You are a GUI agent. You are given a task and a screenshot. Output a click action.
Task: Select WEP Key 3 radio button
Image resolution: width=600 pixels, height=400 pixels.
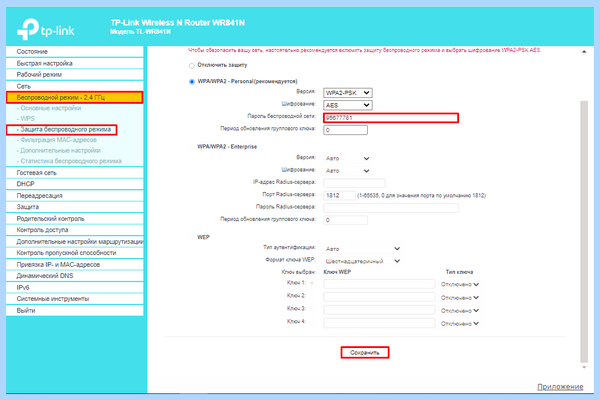pyautogui.click(x=312, y=309)
